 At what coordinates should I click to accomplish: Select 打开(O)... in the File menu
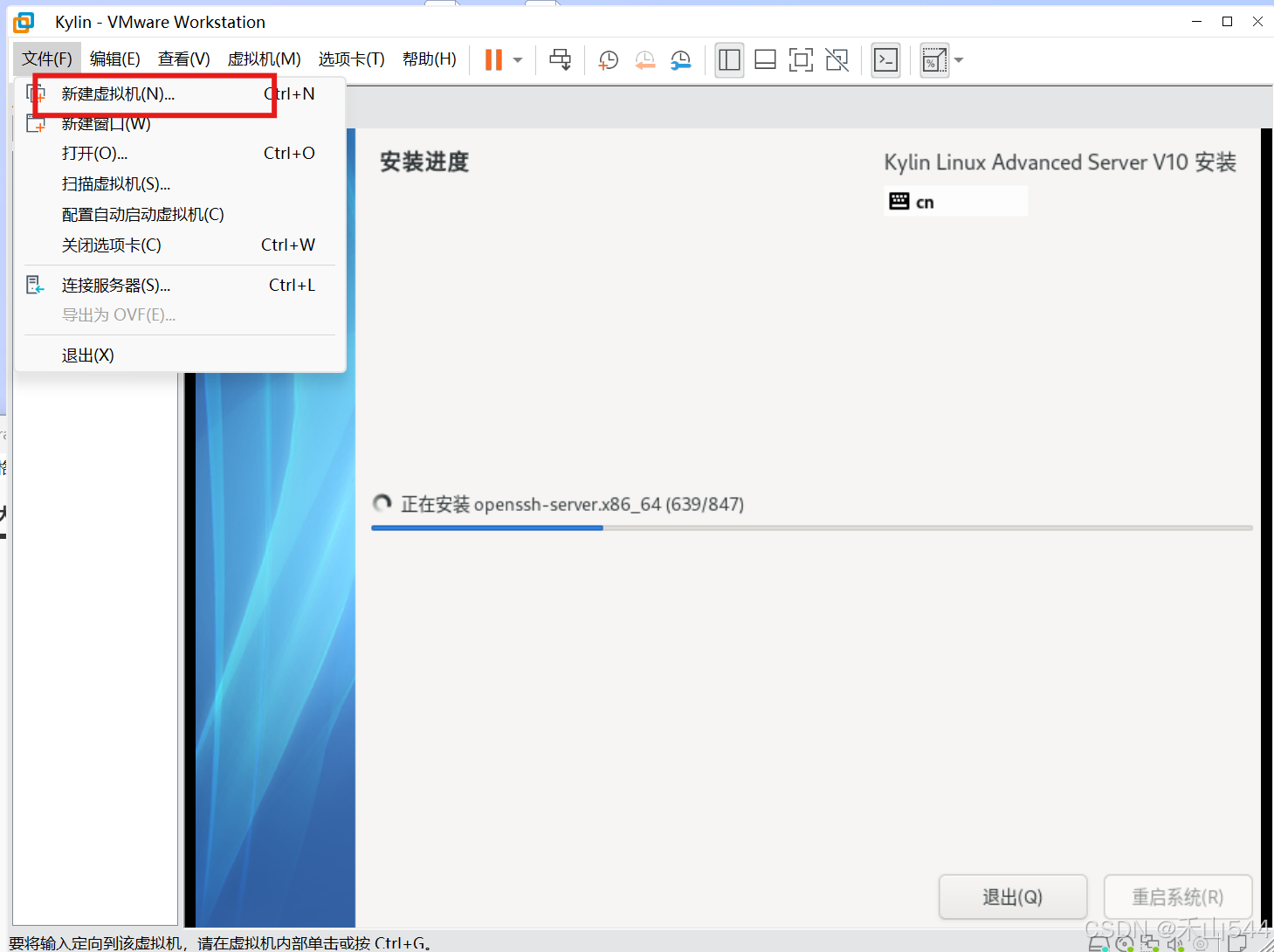click(181, 153)
